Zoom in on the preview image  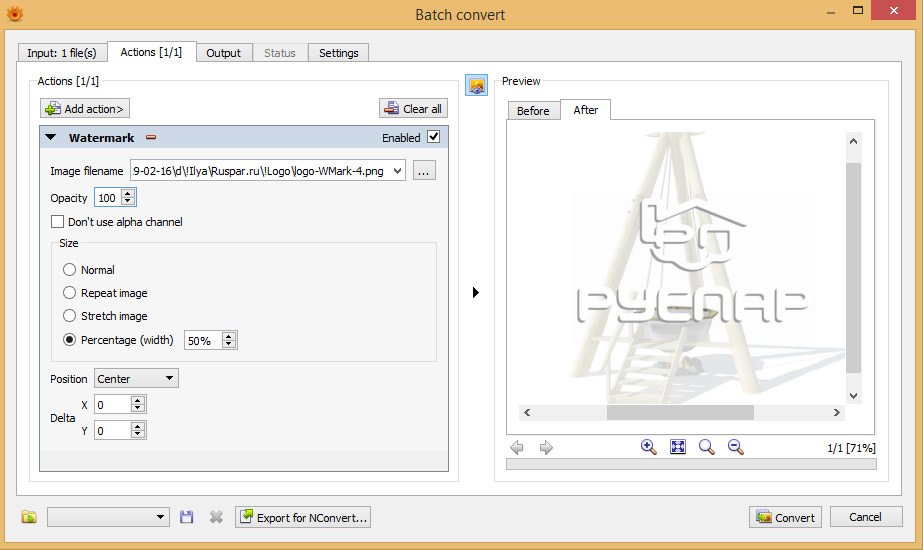pyautogui.click(x=649, y=447)
